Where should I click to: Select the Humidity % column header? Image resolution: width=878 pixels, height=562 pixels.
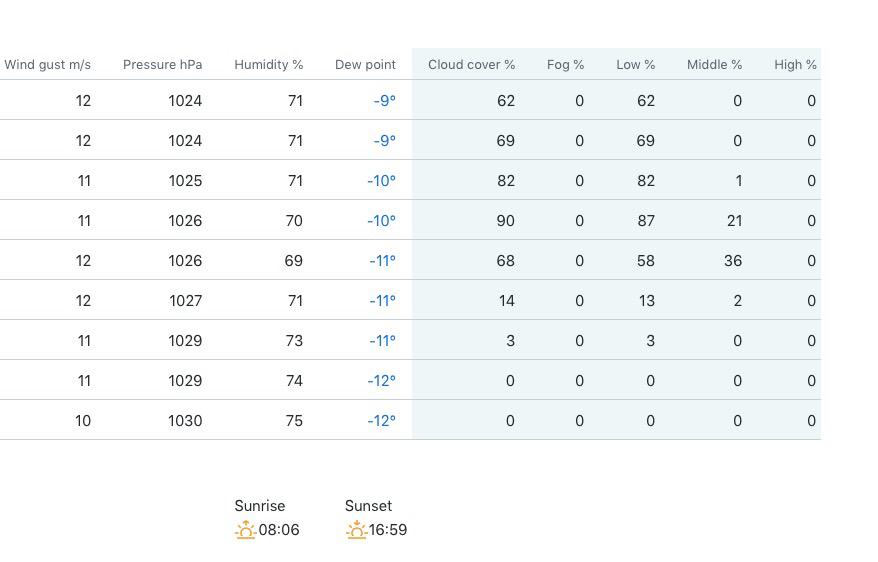pyautogui.click(x=269, y=65)
